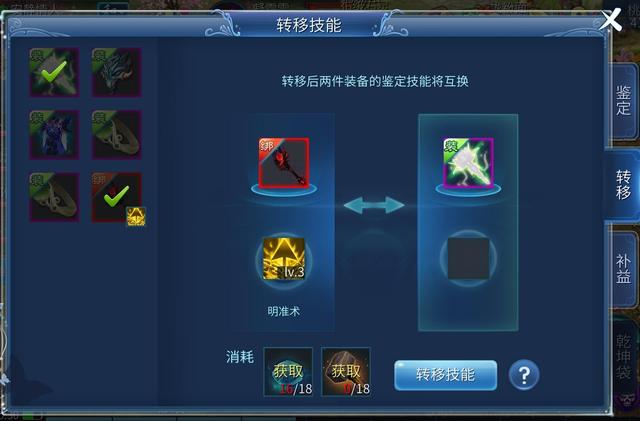This screenshot has height=421, width=640.
Task: Click the red staff in source slot
Action: point(284,163)
